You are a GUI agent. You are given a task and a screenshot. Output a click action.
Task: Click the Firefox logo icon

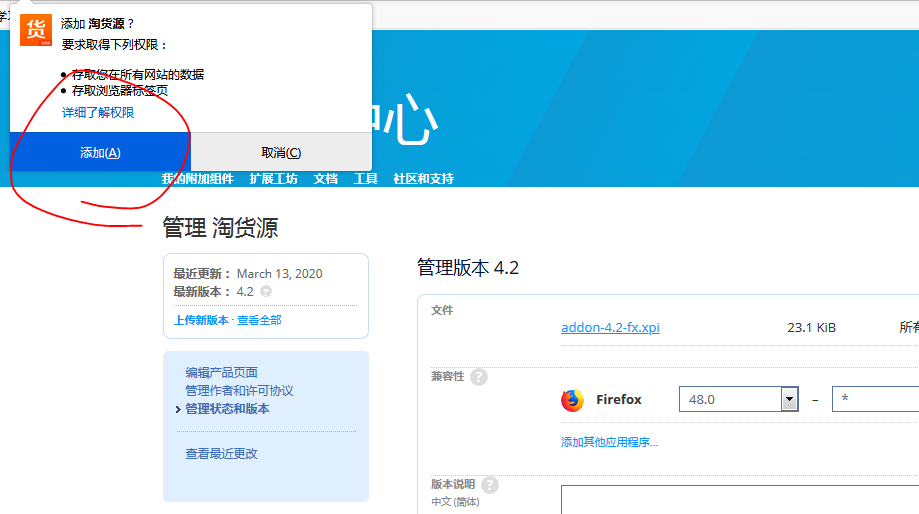tap(573, 400)
